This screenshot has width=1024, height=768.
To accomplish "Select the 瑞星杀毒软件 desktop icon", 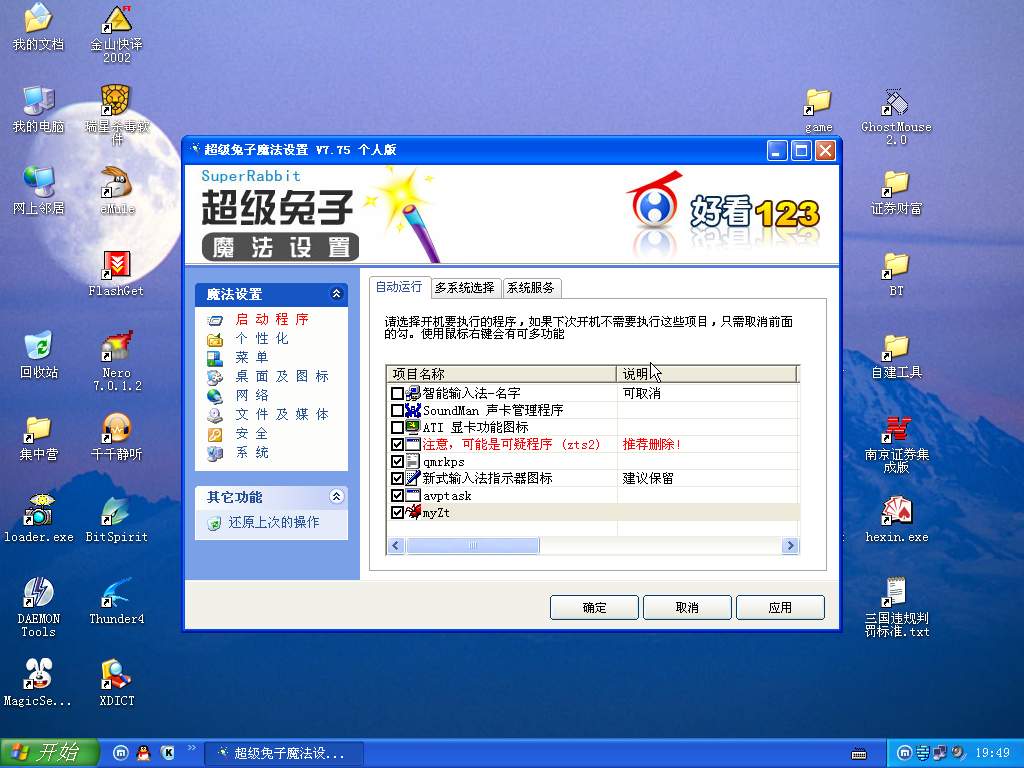I will 116,114.
